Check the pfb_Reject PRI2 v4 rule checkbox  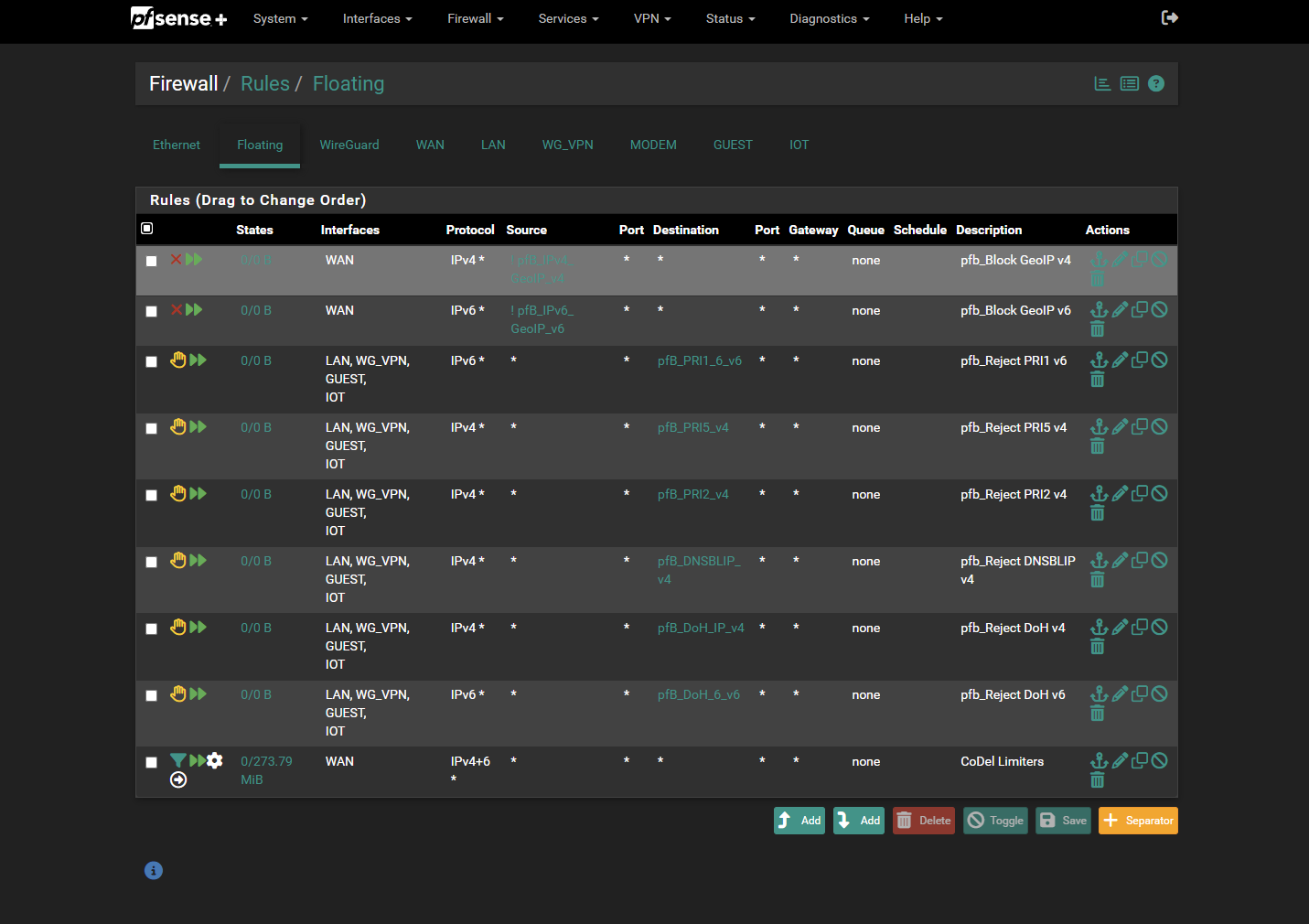click(x=152, y=495)
